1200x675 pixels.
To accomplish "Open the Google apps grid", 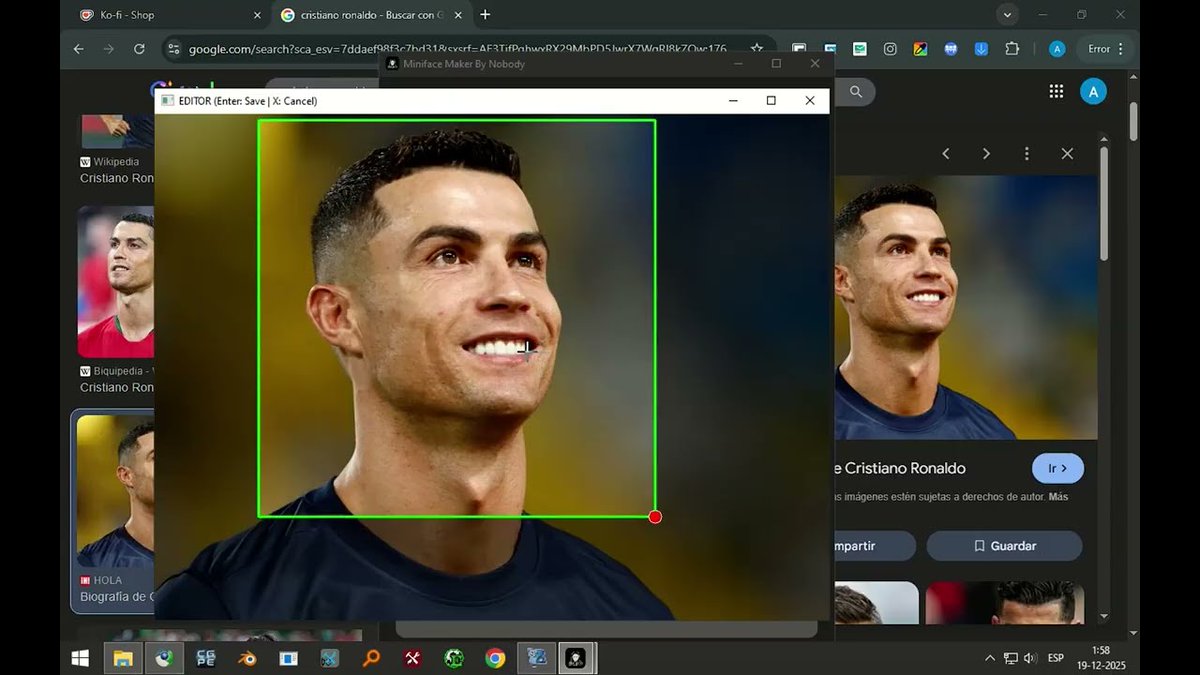I will [1056, 90].
